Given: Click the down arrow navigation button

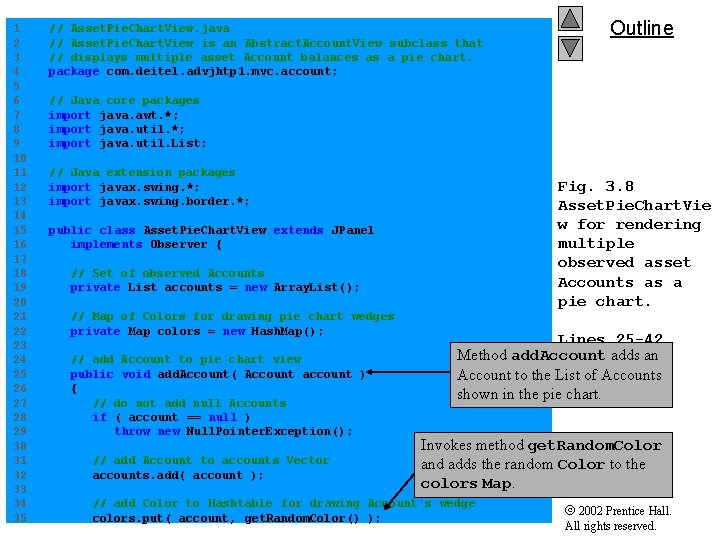Looking at the screenshot, I should click(570, 49).
